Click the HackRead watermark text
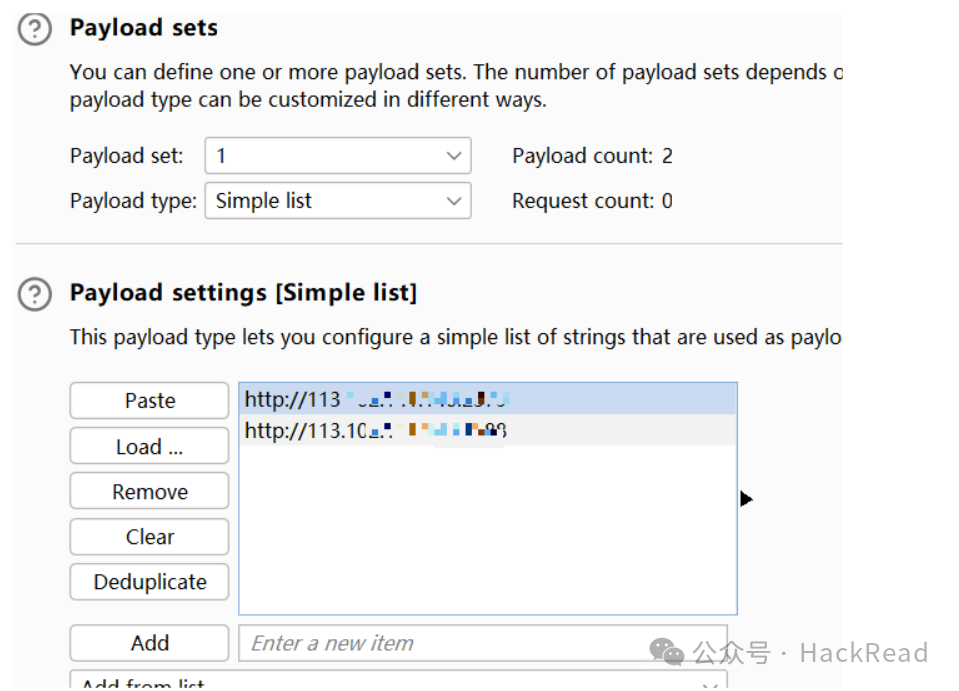This screenshot has width=959, height=691. [863, 653]
